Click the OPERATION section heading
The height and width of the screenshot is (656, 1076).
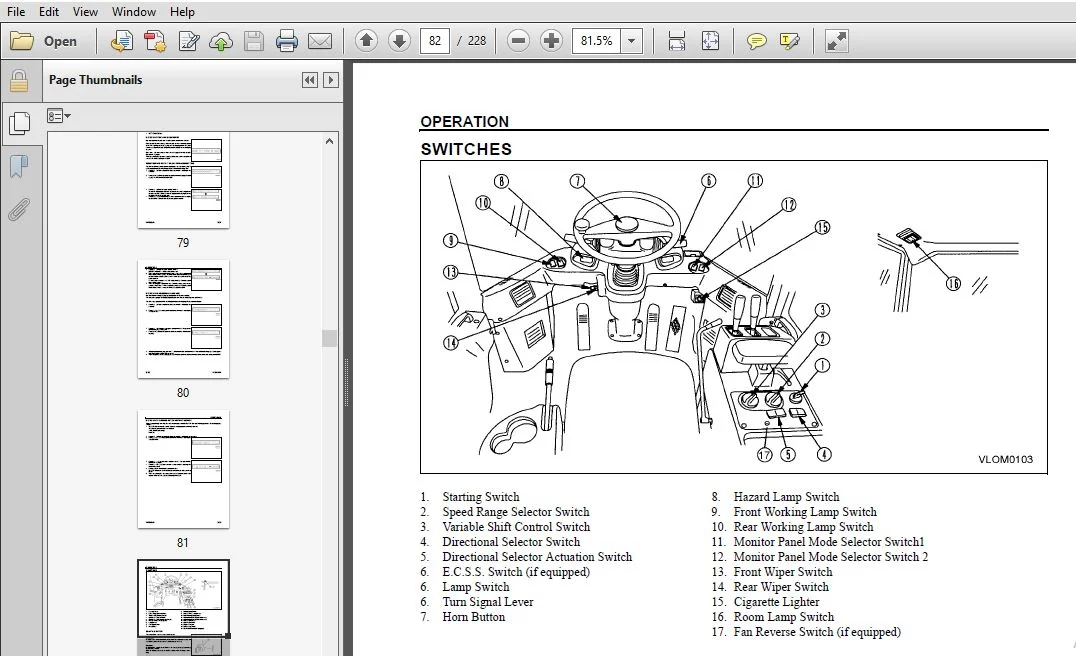click(x=465, y=121)
